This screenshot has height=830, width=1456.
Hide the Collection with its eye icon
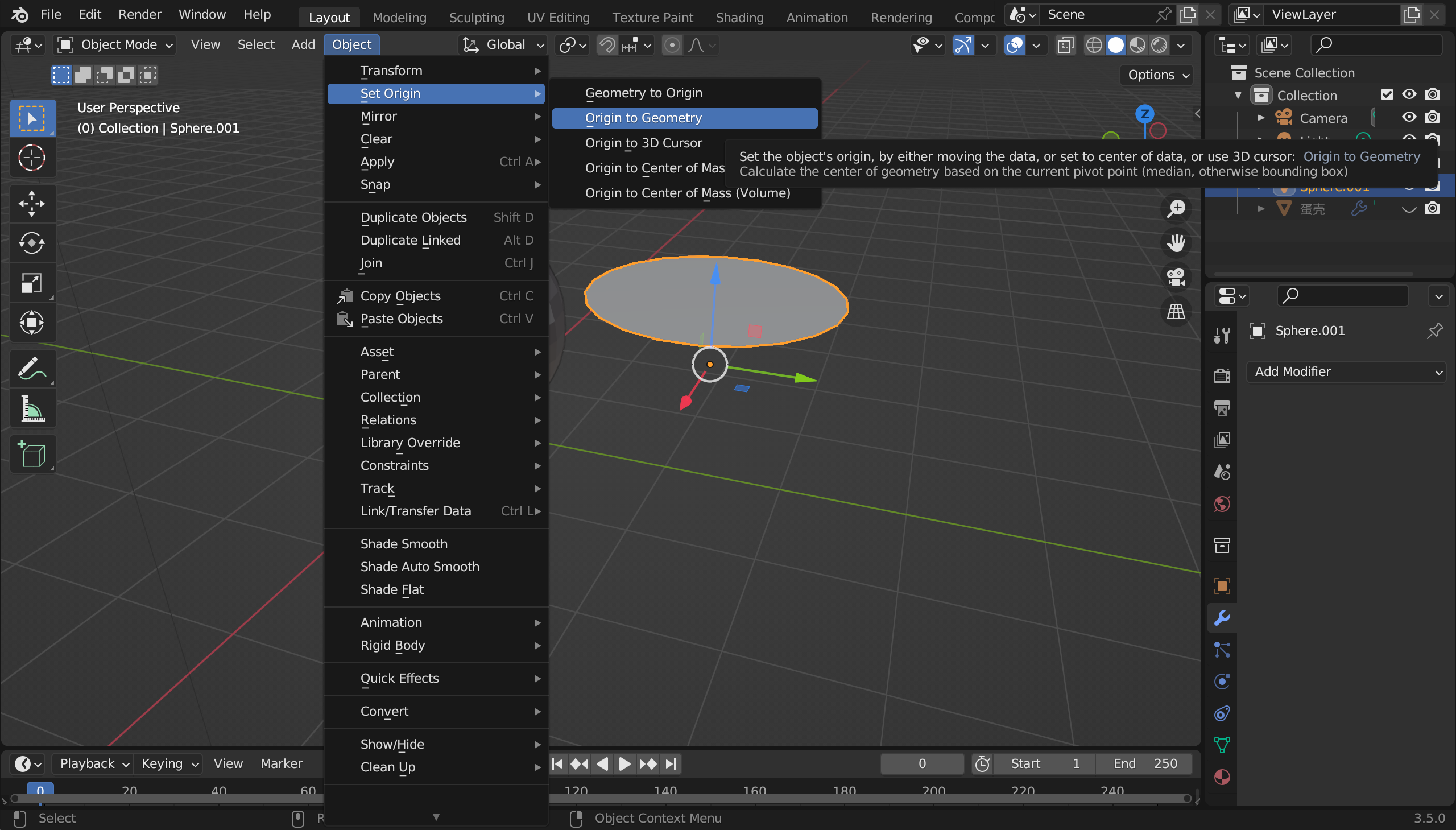click(x=1409, y=94)
